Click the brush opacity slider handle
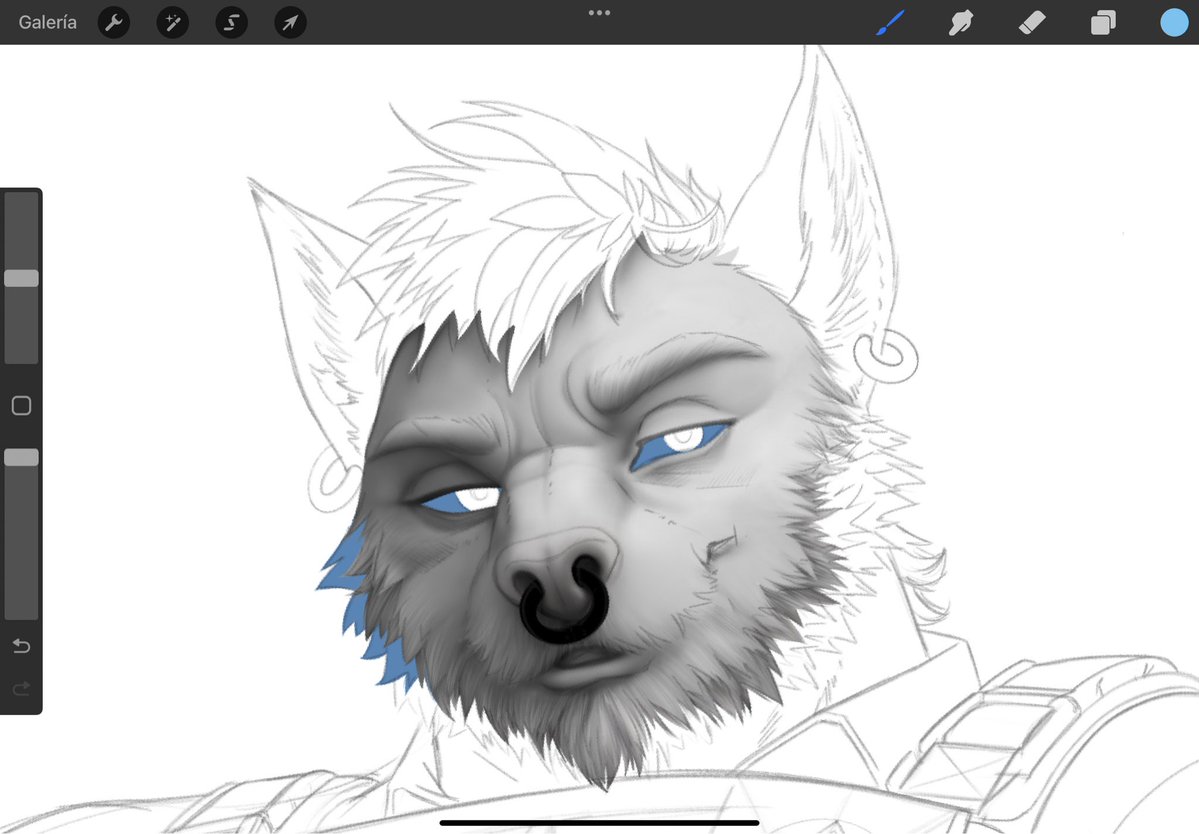Viewport: 1199px width, 834px height. pyautogui.click(x=21, y=457)
